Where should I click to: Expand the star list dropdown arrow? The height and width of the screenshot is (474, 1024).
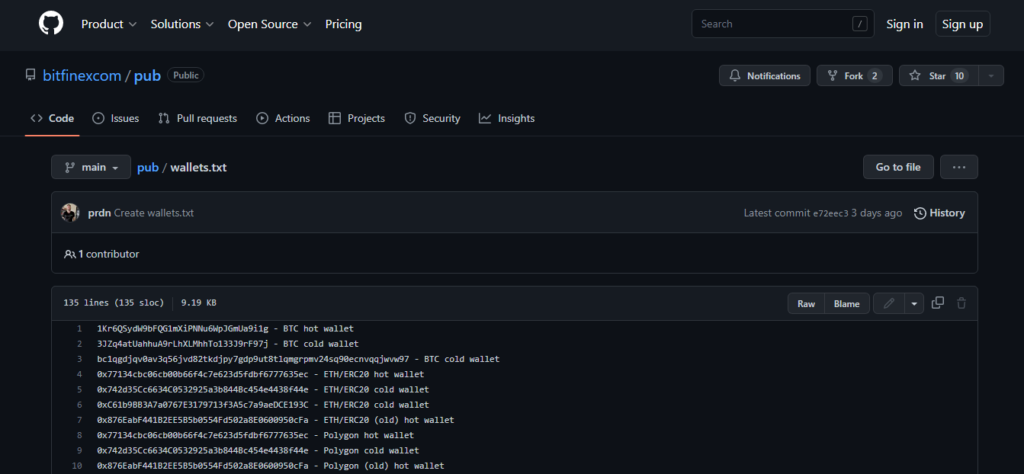pyautogui.click(x=990, y=76)
